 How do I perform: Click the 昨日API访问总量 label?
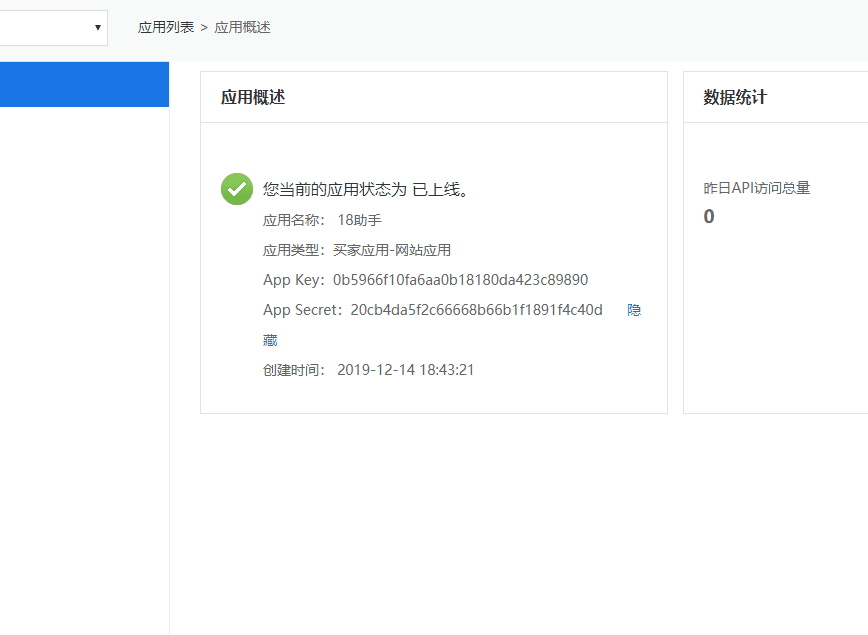757,188
